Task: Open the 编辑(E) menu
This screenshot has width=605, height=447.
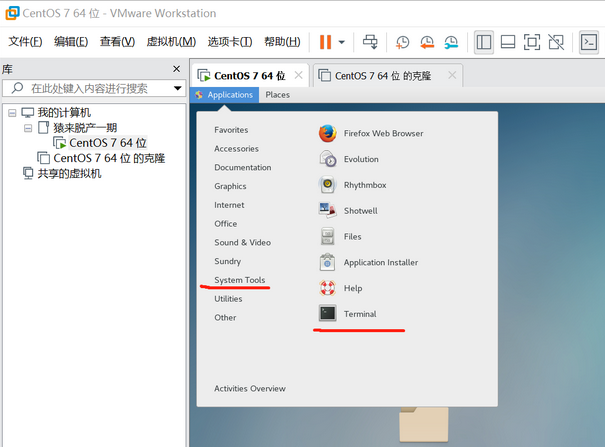Action: point(71,42)
